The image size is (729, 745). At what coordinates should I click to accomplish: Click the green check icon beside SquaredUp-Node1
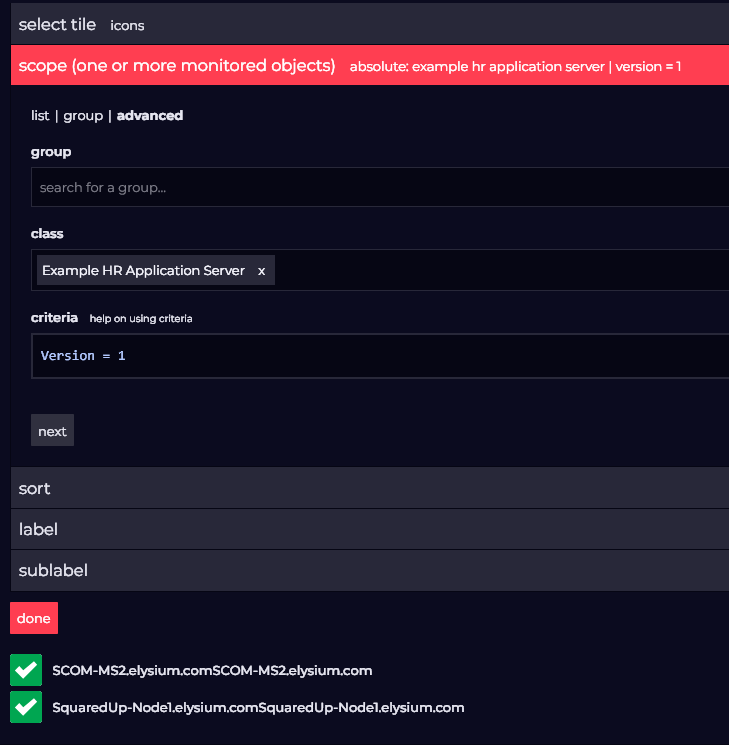coord(25,707)
